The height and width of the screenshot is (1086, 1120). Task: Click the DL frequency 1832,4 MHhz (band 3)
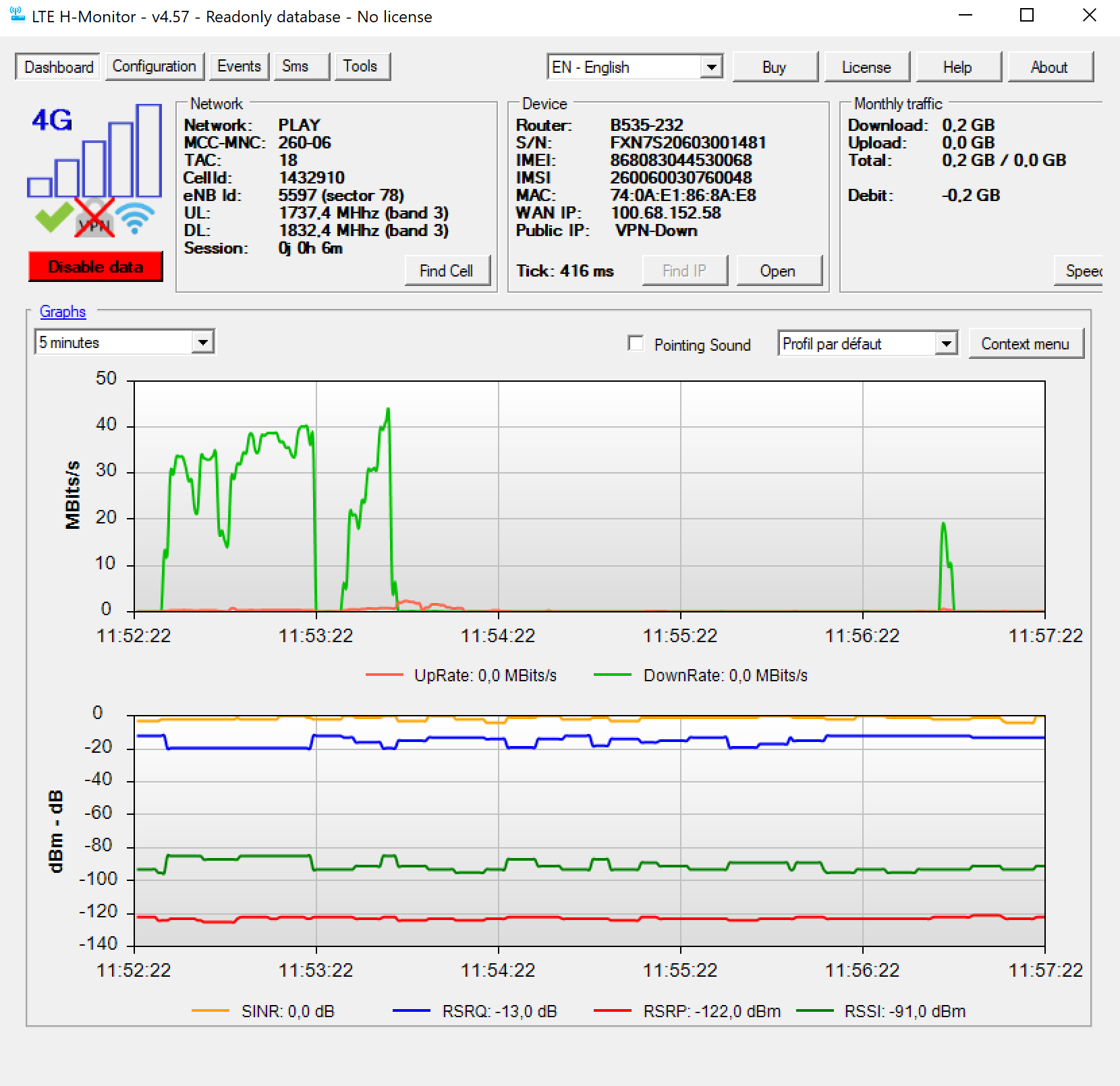(x=364, y=231)
